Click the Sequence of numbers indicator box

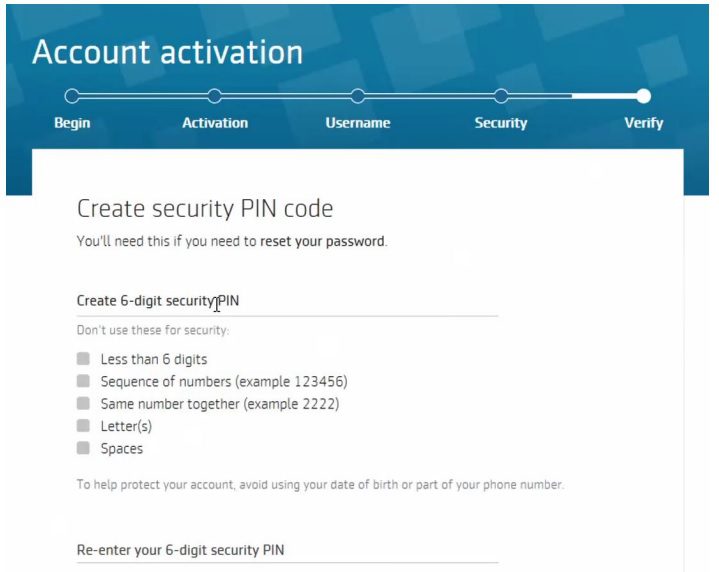[83, 381]
